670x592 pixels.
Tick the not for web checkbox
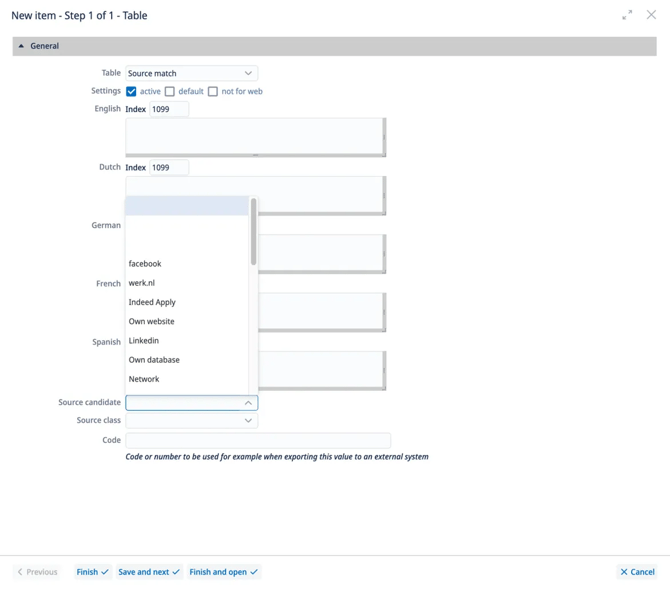tap(213, 91)
